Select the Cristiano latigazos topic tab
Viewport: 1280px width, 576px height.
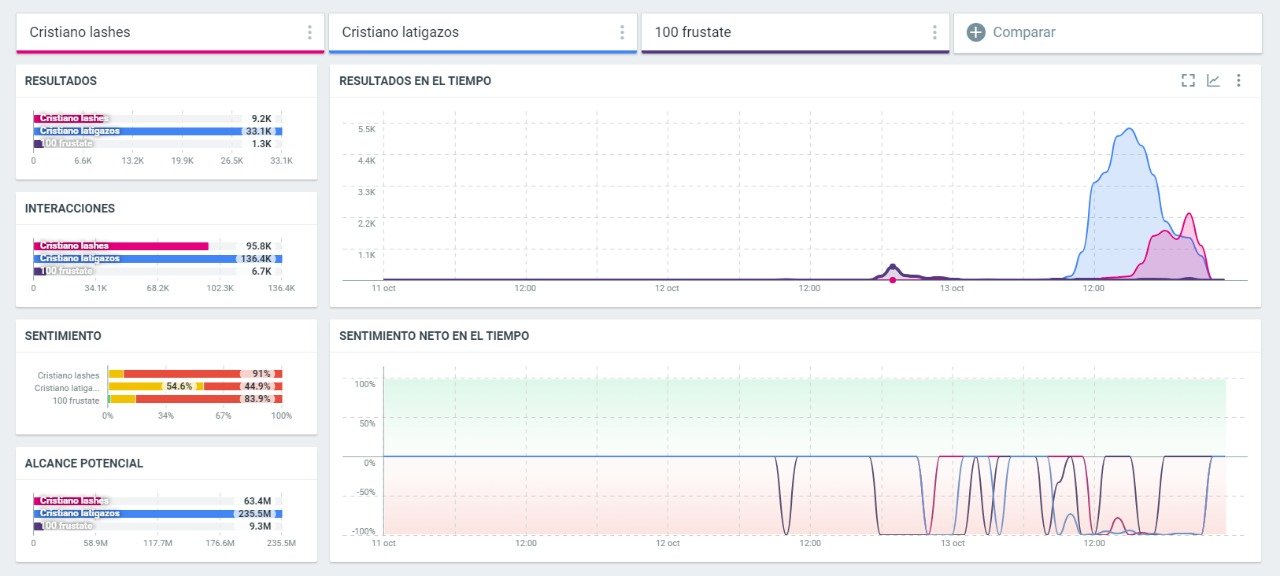point(482,33)
